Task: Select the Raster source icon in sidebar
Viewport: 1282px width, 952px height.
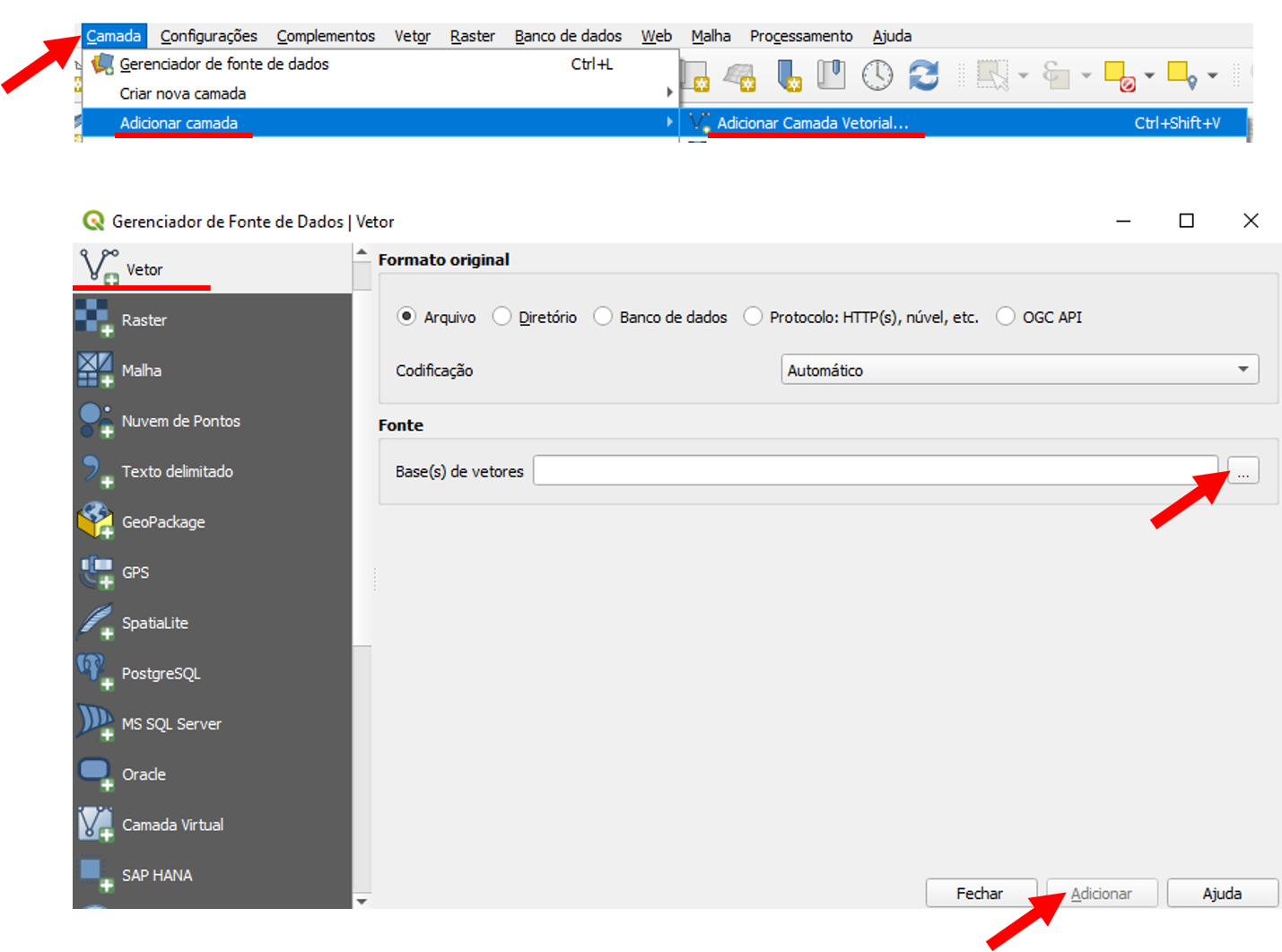Action: click(x=94, y=319)
